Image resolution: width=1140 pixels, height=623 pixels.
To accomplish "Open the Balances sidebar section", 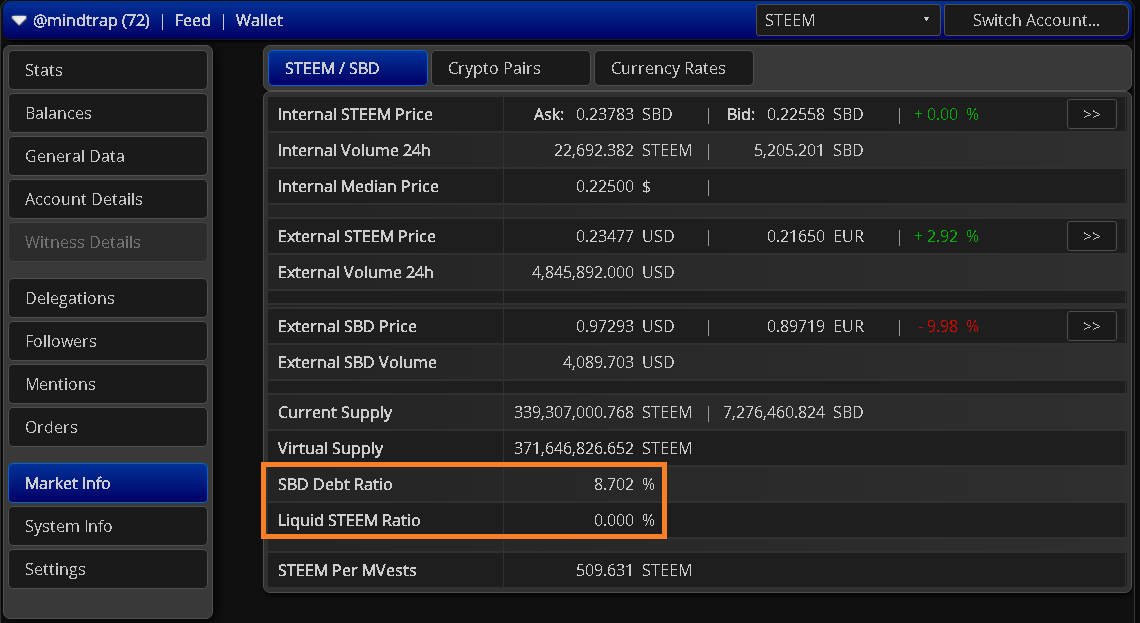I will tap(108, 113).
